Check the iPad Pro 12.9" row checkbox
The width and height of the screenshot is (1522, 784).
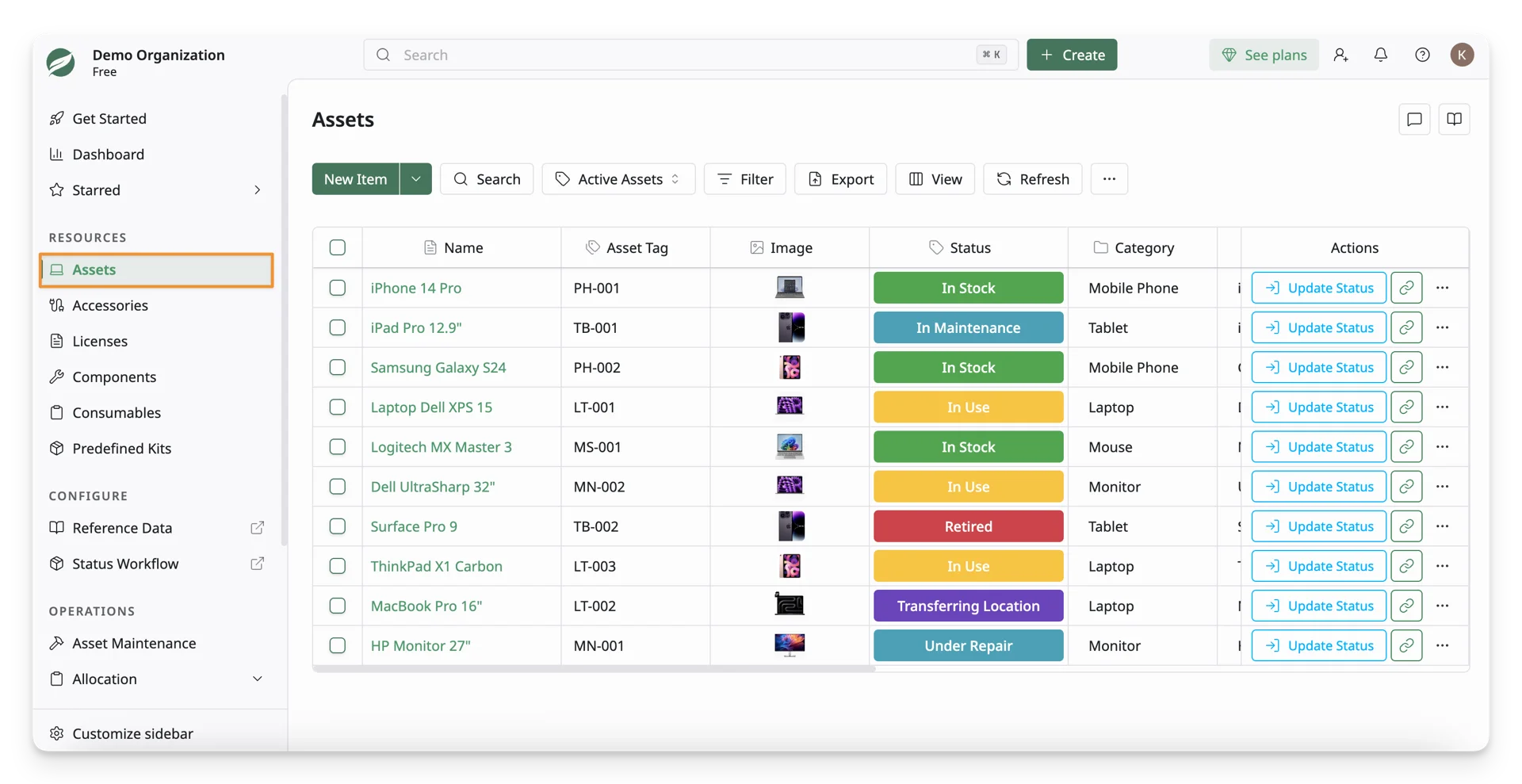click(338, 327)
